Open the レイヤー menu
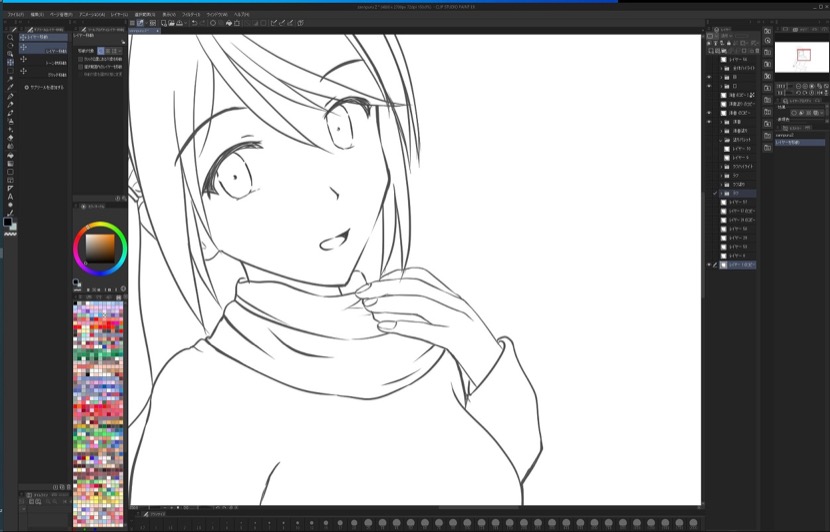 pos(119,15)
